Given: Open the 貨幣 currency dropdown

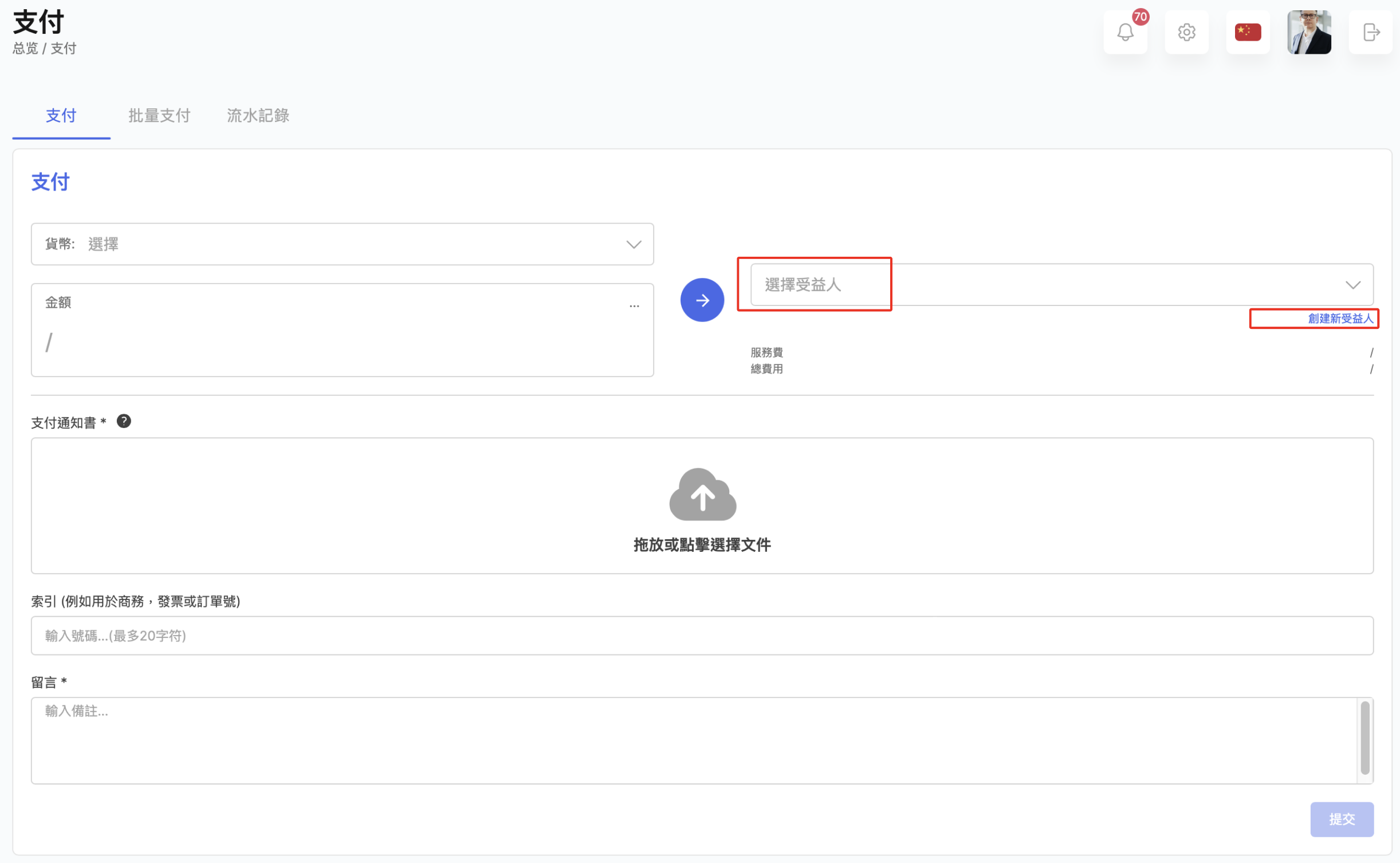Looking at the screenshot, I should click(342, 244).
